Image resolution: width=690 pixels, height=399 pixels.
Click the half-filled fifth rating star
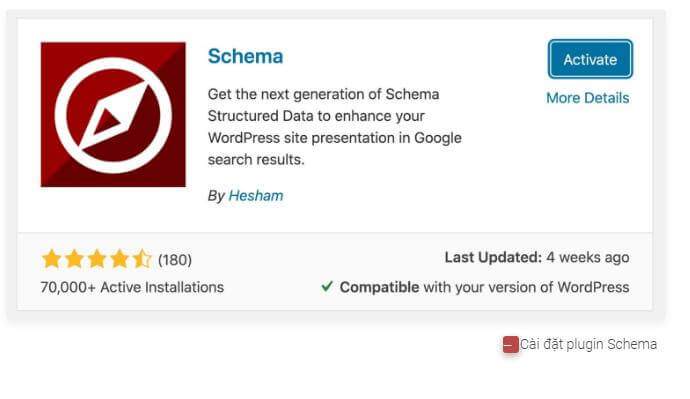(x=142, y=259)
